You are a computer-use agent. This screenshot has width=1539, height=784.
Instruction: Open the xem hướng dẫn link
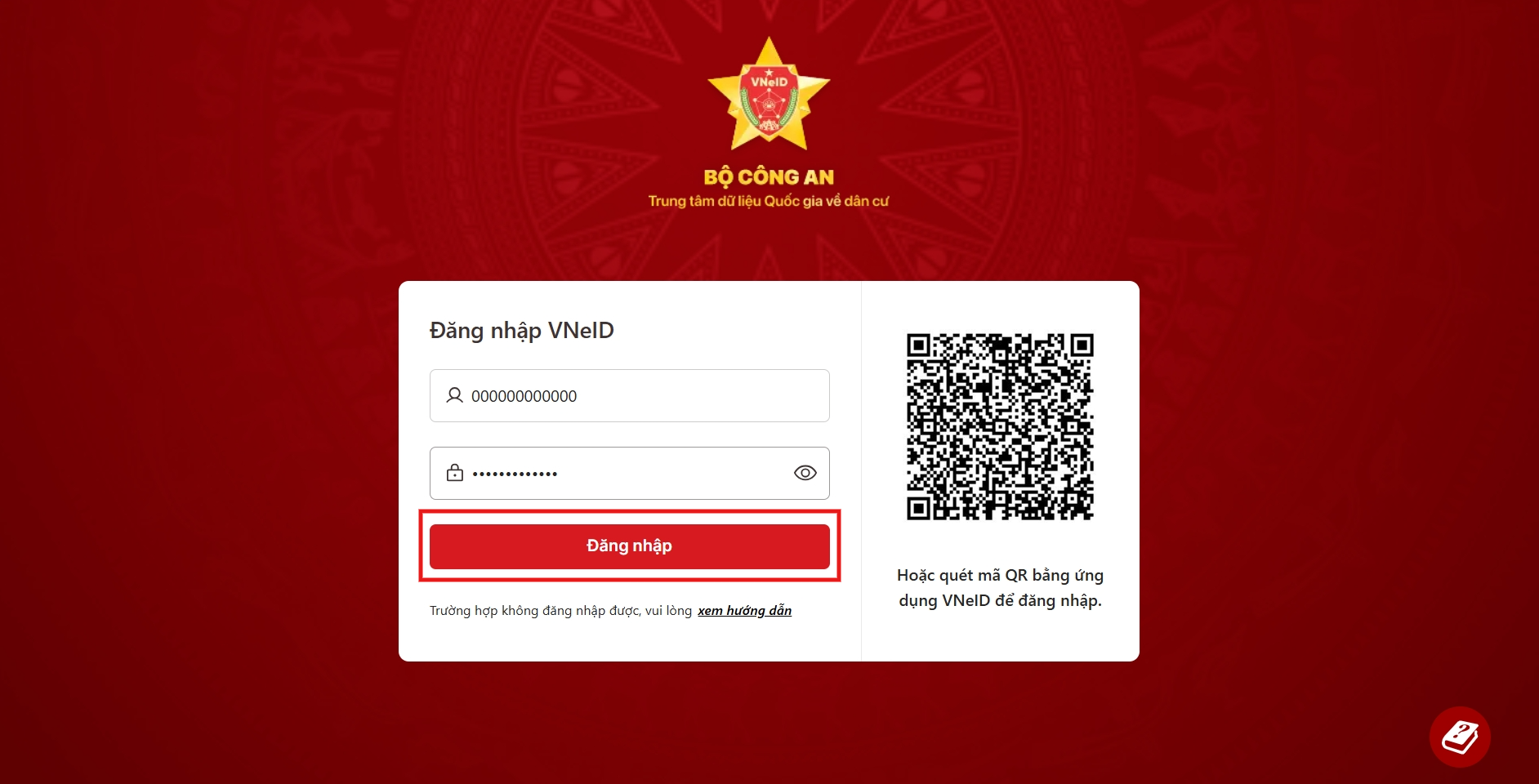point(744,610)
